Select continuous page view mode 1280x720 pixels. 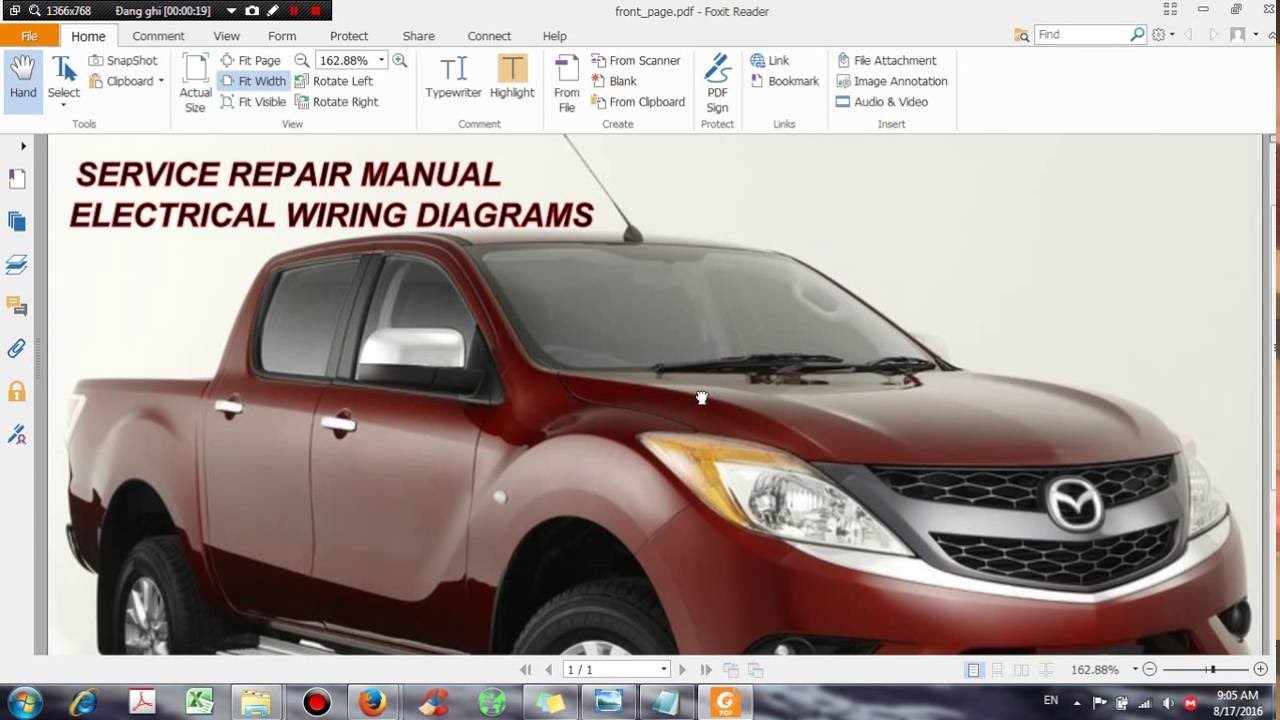[997, 670]
